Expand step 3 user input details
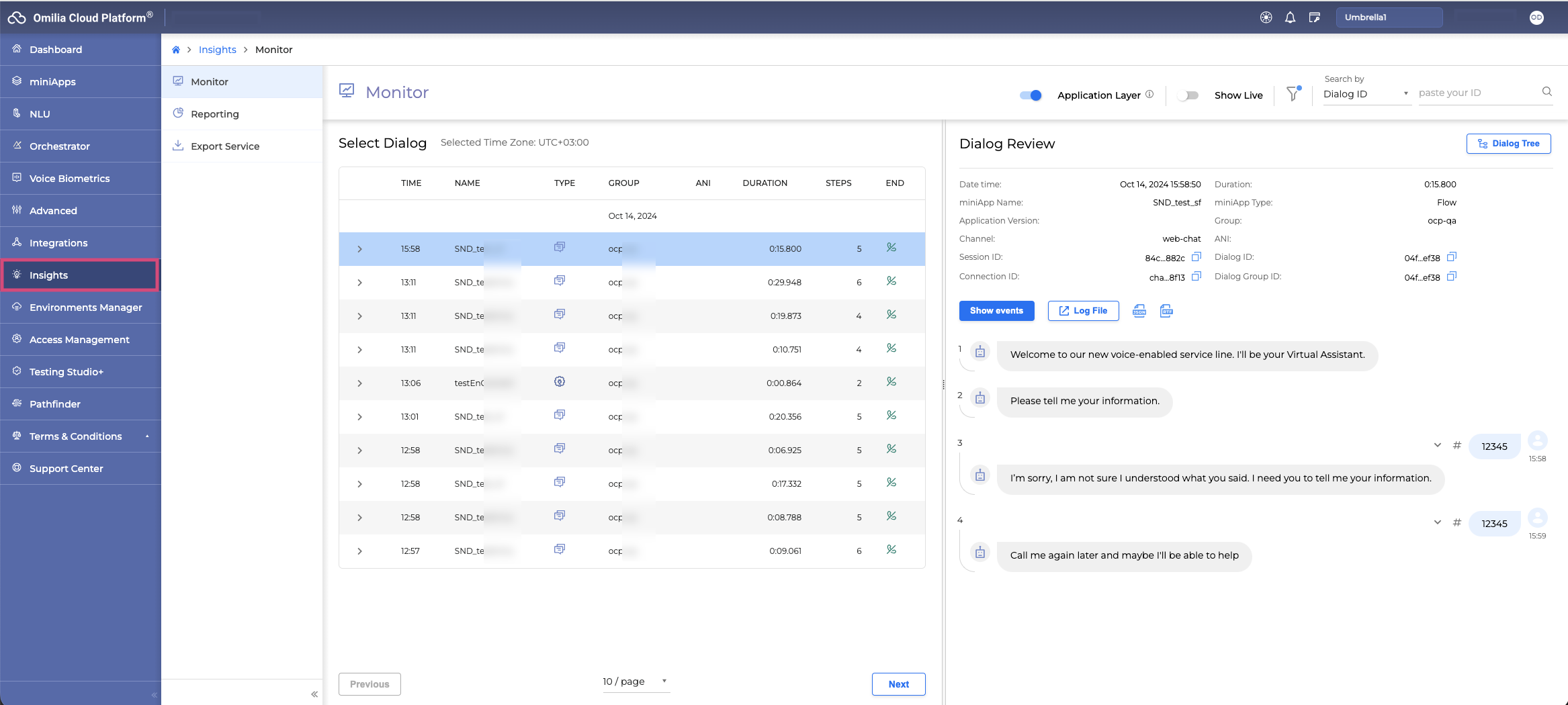The height and width of the screenshot is (705, 1568). [1437, 445]
